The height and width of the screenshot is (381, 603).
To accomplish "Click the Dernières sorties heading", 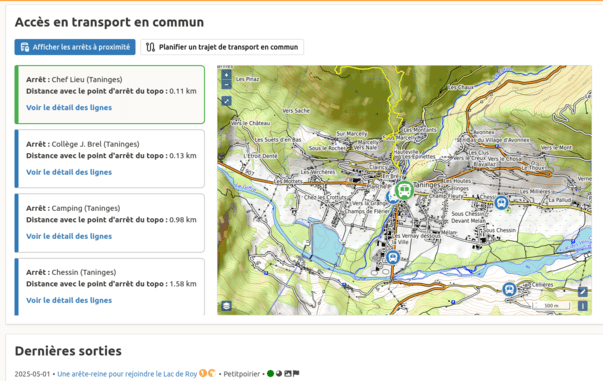I will (68, 351).
